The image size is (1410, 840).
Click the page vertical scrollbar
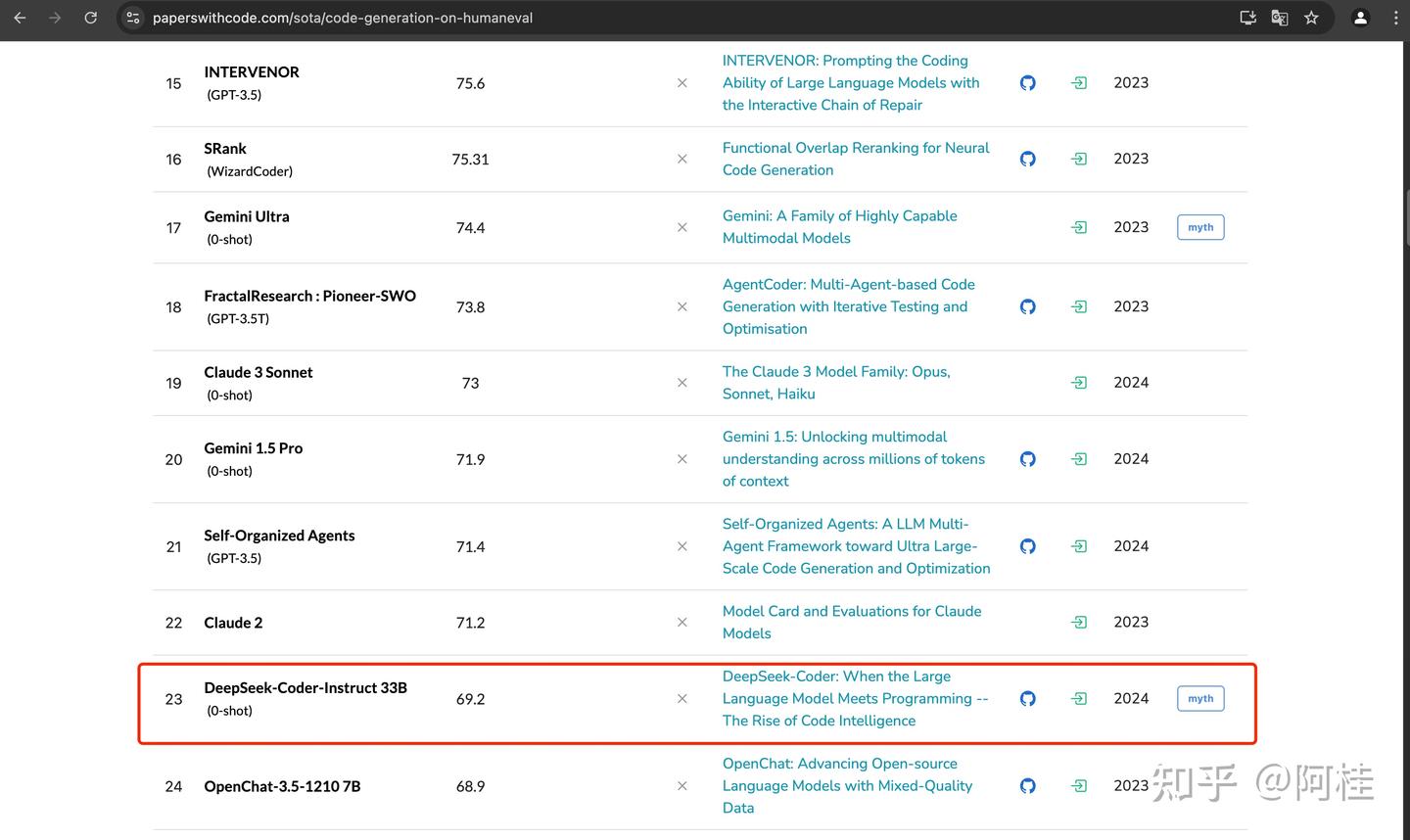[1406, 217]
